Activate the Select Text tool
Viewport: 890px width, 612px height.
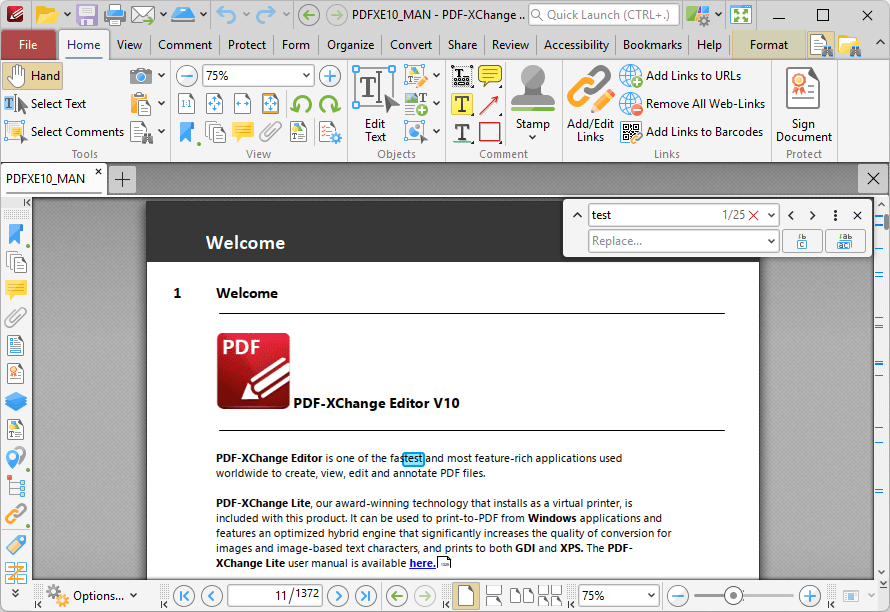point(45,104)
